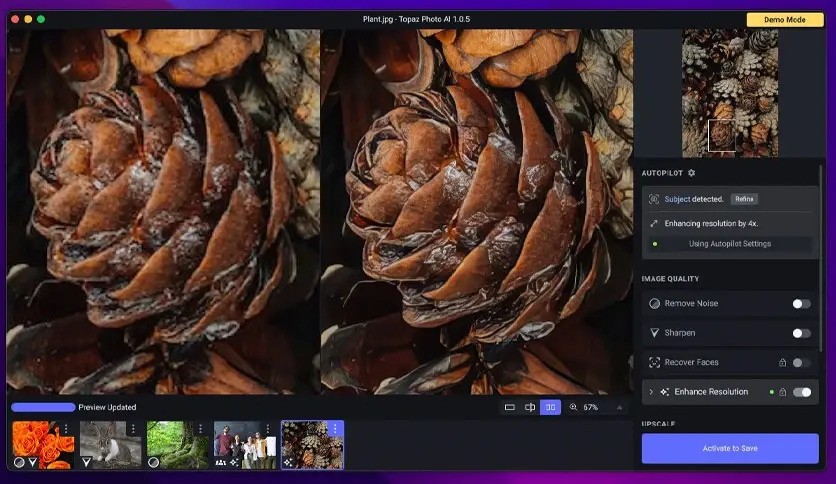Click the lock icon beside Recover Faces

(x=782, y=362)
